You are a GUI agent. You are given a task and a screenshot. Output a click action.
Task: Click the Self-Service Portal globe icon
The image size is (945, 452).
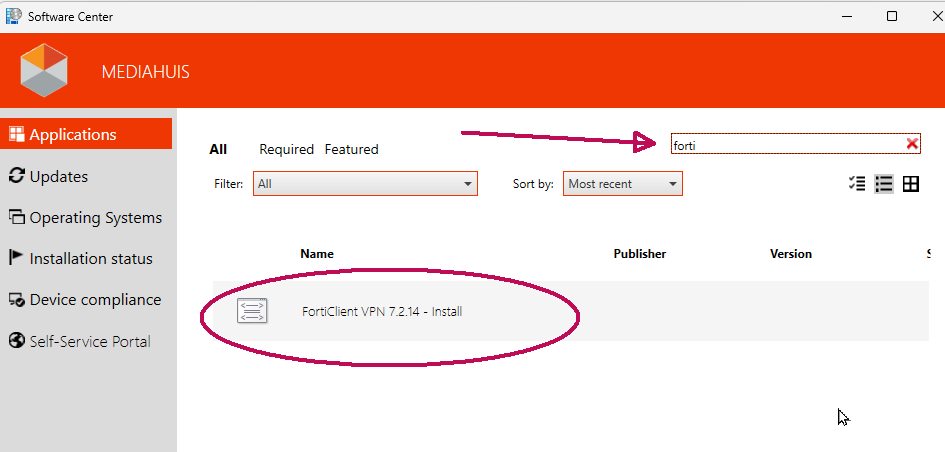coord(16,341)
